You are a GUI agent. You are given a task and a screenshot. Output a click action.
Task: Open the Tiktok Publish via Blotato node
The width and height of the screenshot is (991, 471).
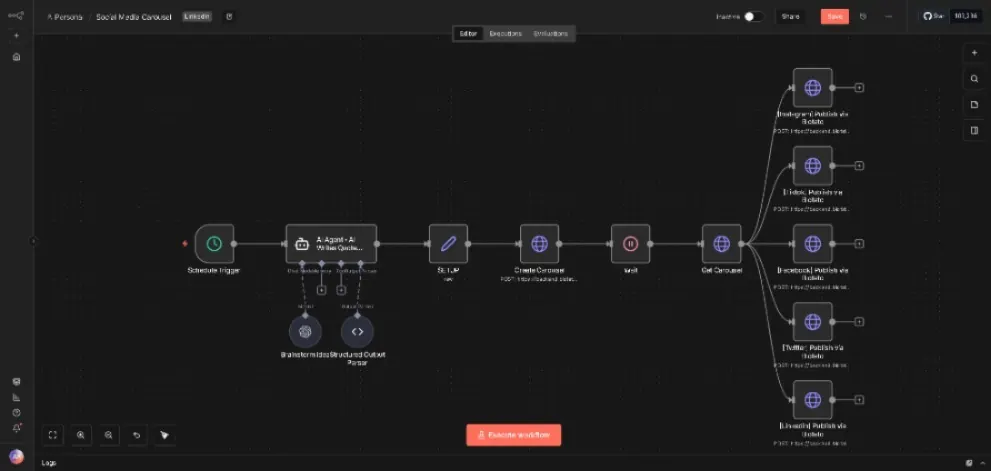pyautogui.click(x=812, y=166)
